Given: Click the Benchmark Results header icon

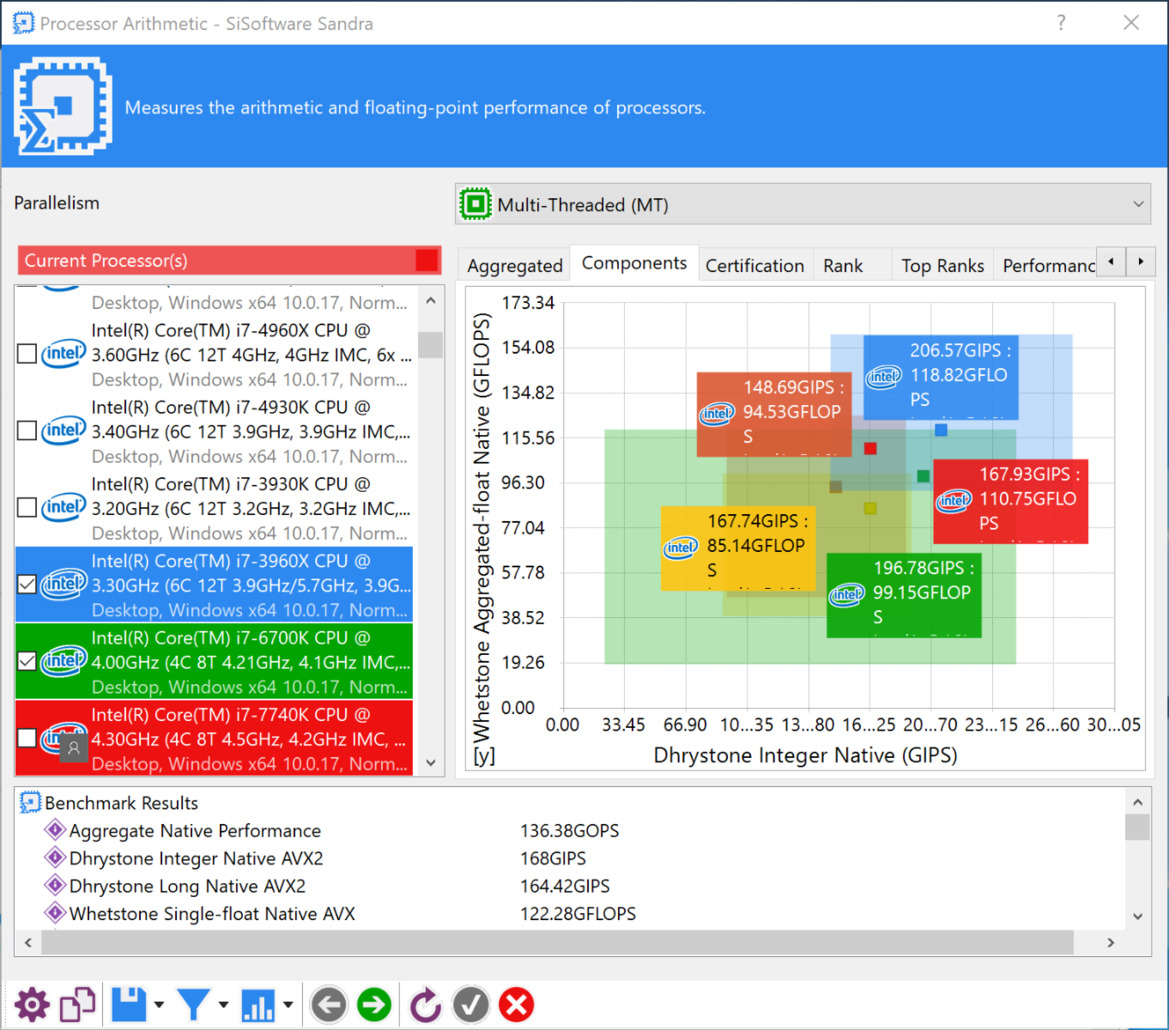Looking at the screenshot, I should [30, 803].
